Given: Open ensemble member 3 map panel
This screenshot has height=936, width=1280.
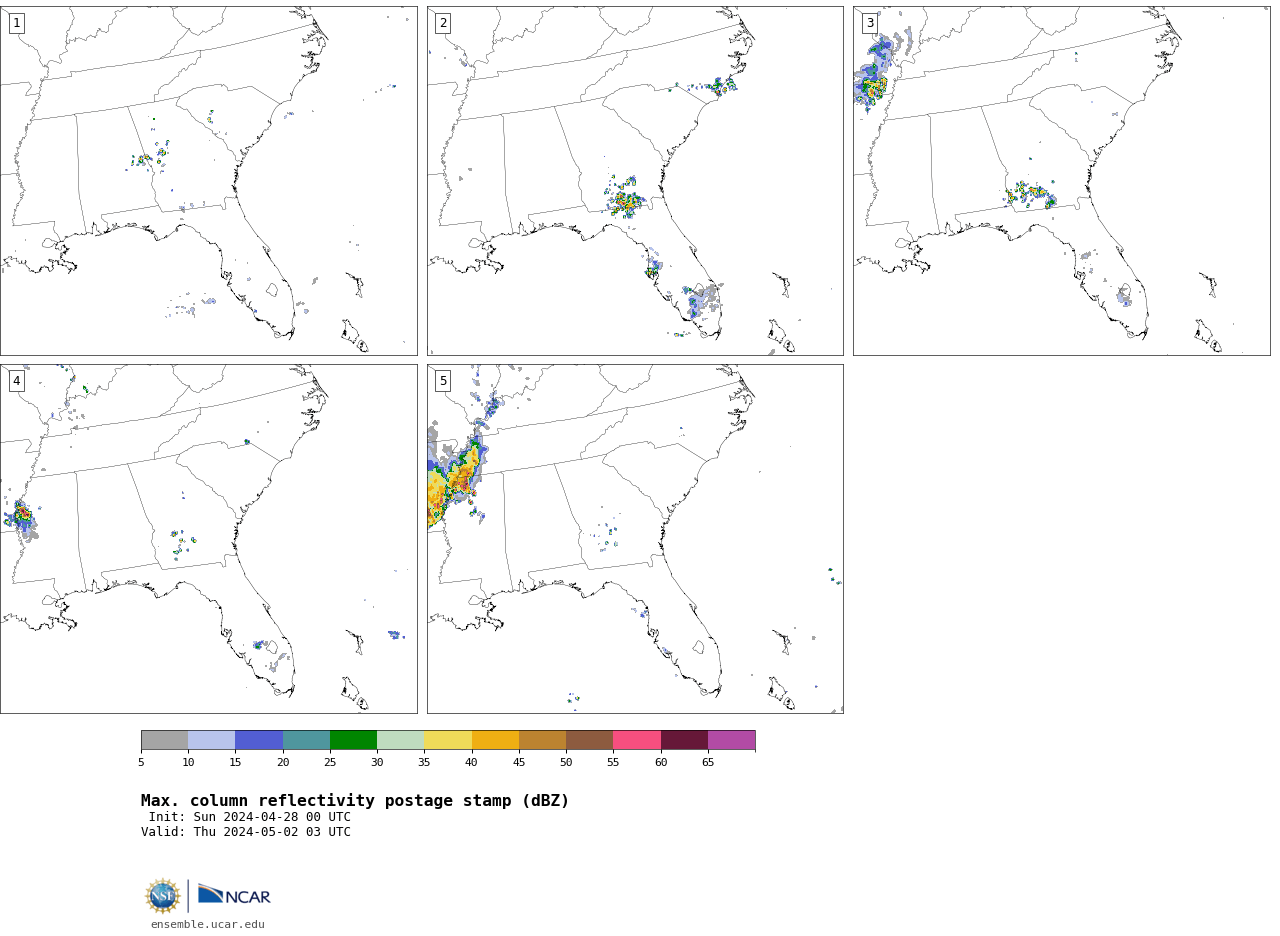Looking at the screenshot, I should (x=1062, y=181).
